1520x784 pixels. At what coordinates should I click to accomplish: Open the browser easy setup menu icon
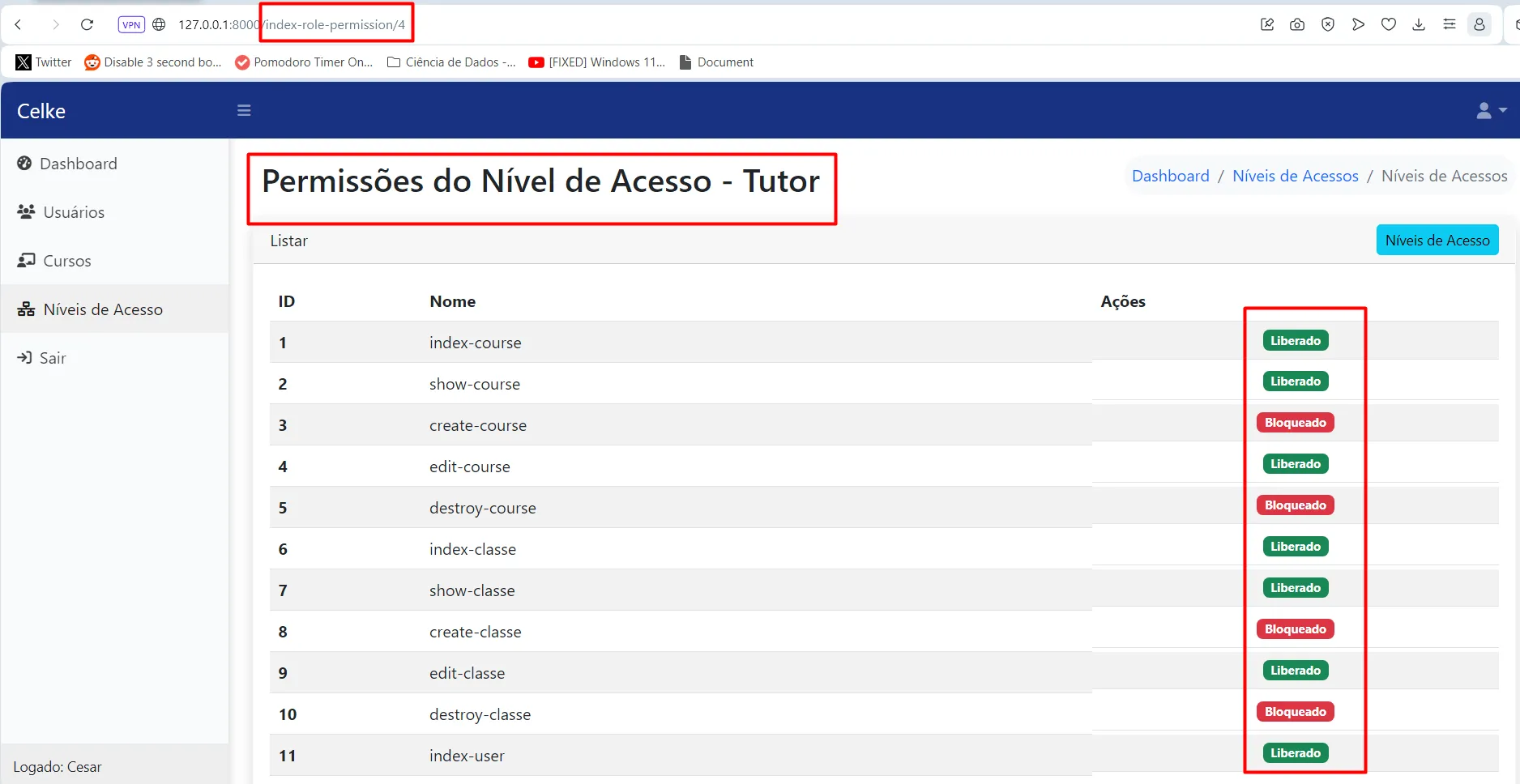[x=1450, y=24]
